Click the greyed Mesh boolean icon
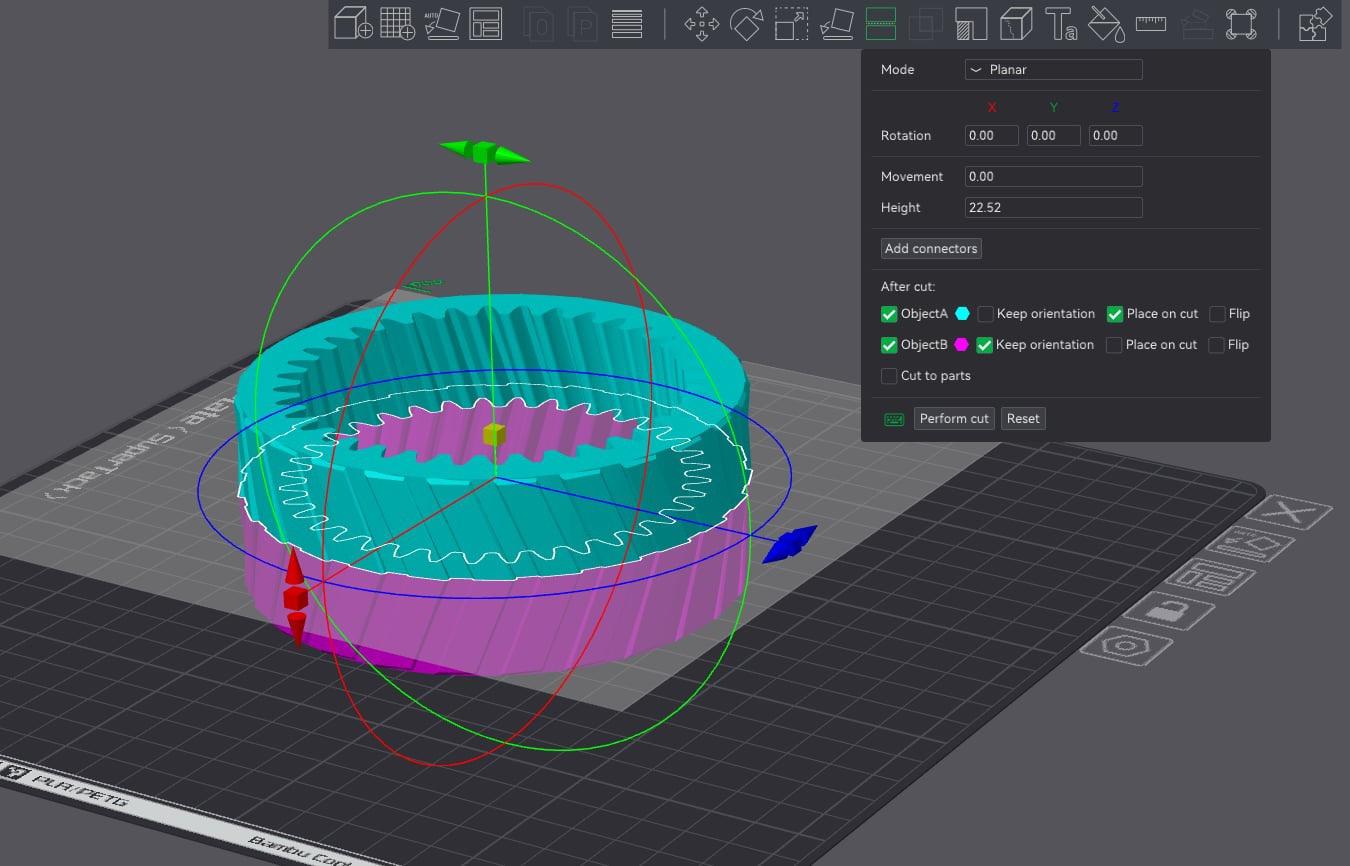1350x866 pixels. 925,23
